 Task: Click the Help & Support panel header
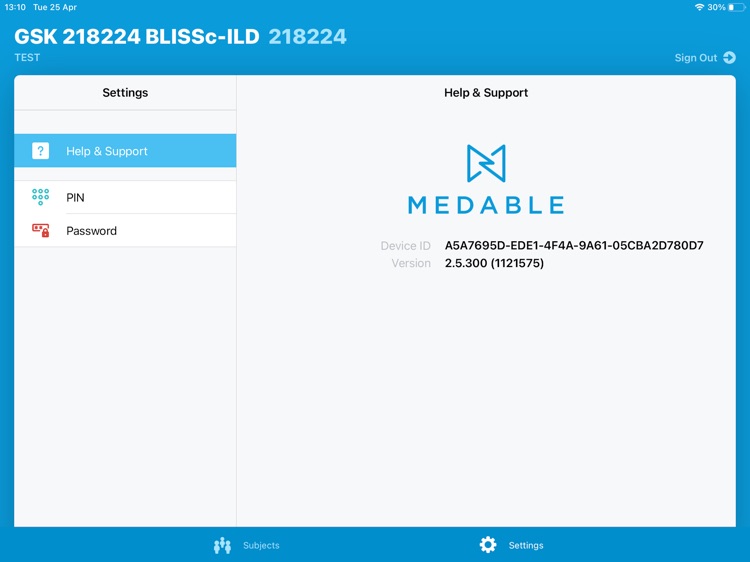[486, 92]
